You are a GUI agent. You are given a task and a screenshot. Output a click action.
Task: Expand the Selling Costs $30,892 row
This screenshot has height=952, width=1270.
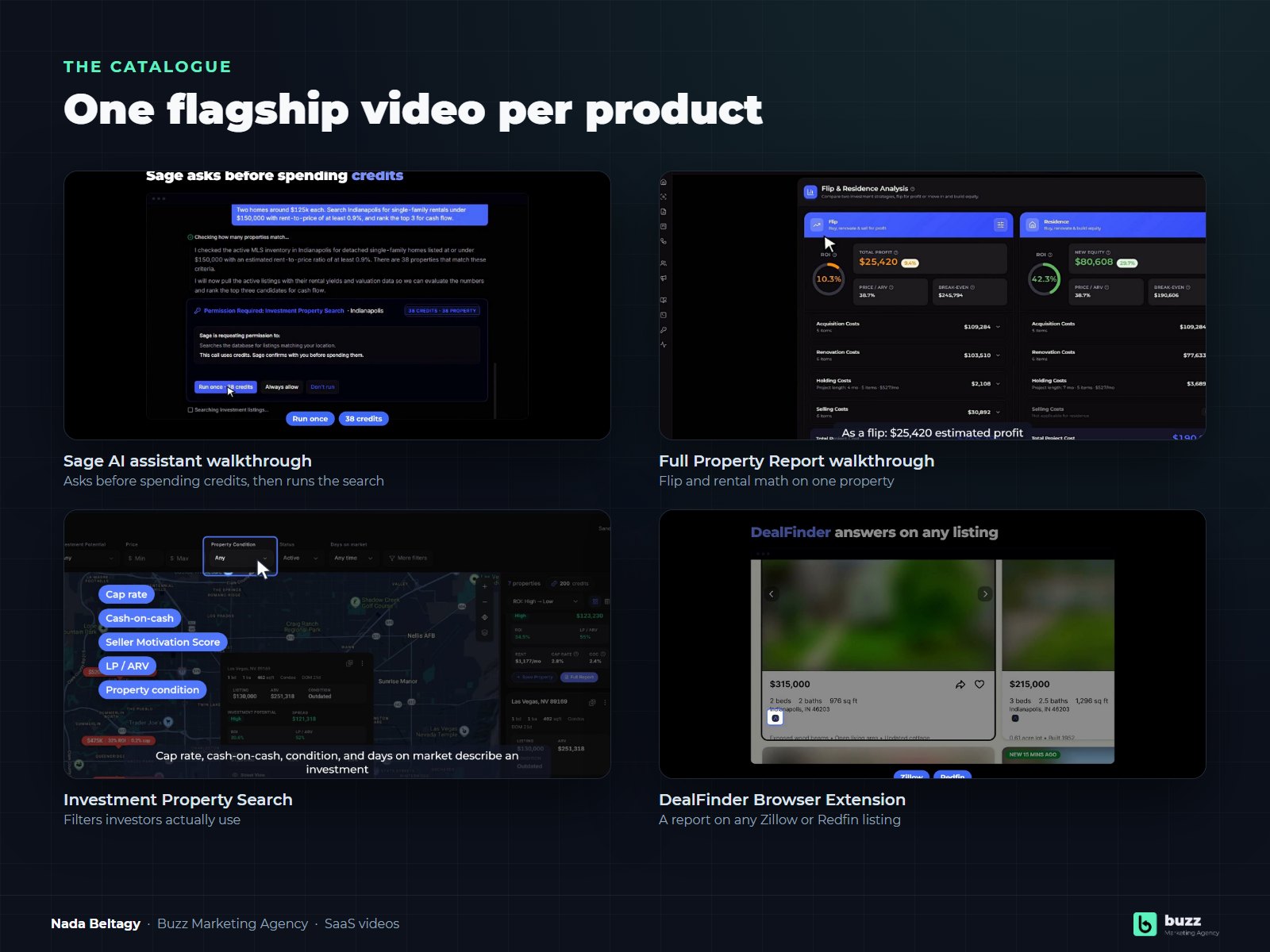click(908, 412)
